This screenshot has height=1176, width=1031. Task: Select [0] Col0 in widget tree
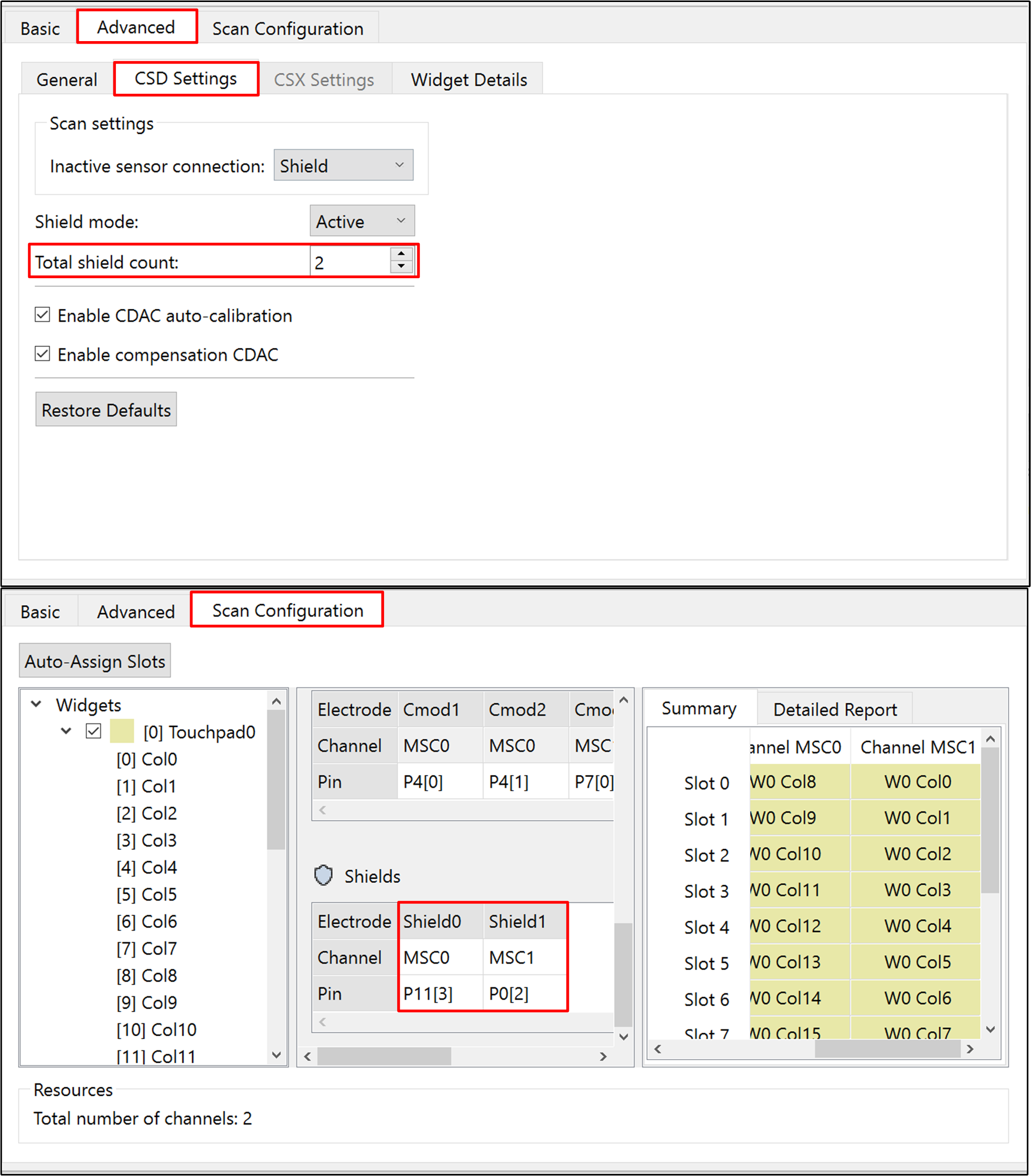147,759
